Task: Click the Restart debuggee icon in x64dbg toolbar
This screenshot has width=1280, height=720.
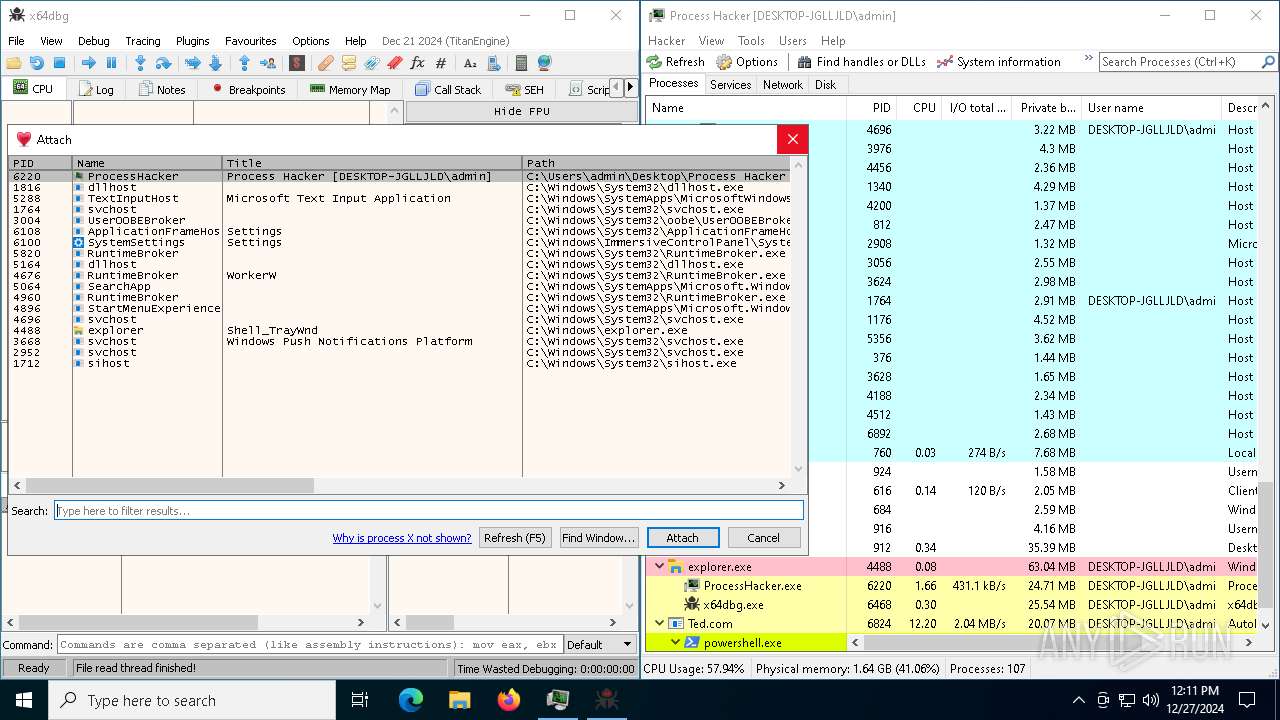Action: click(36, 63)
